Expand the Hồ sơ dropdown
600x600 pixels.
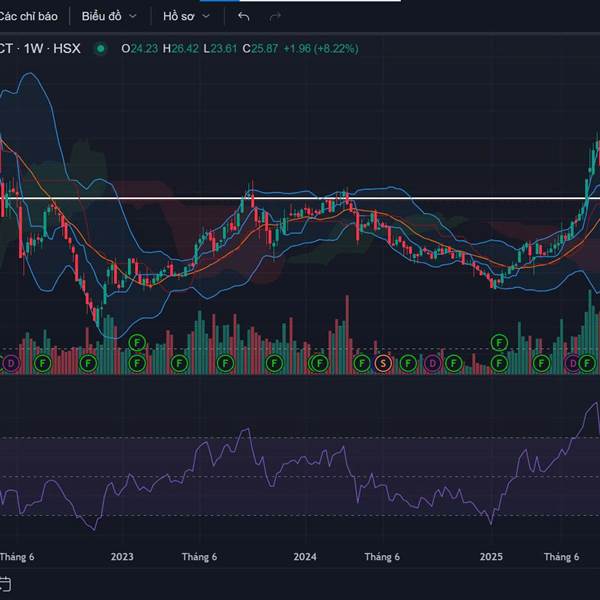point(187,16)
